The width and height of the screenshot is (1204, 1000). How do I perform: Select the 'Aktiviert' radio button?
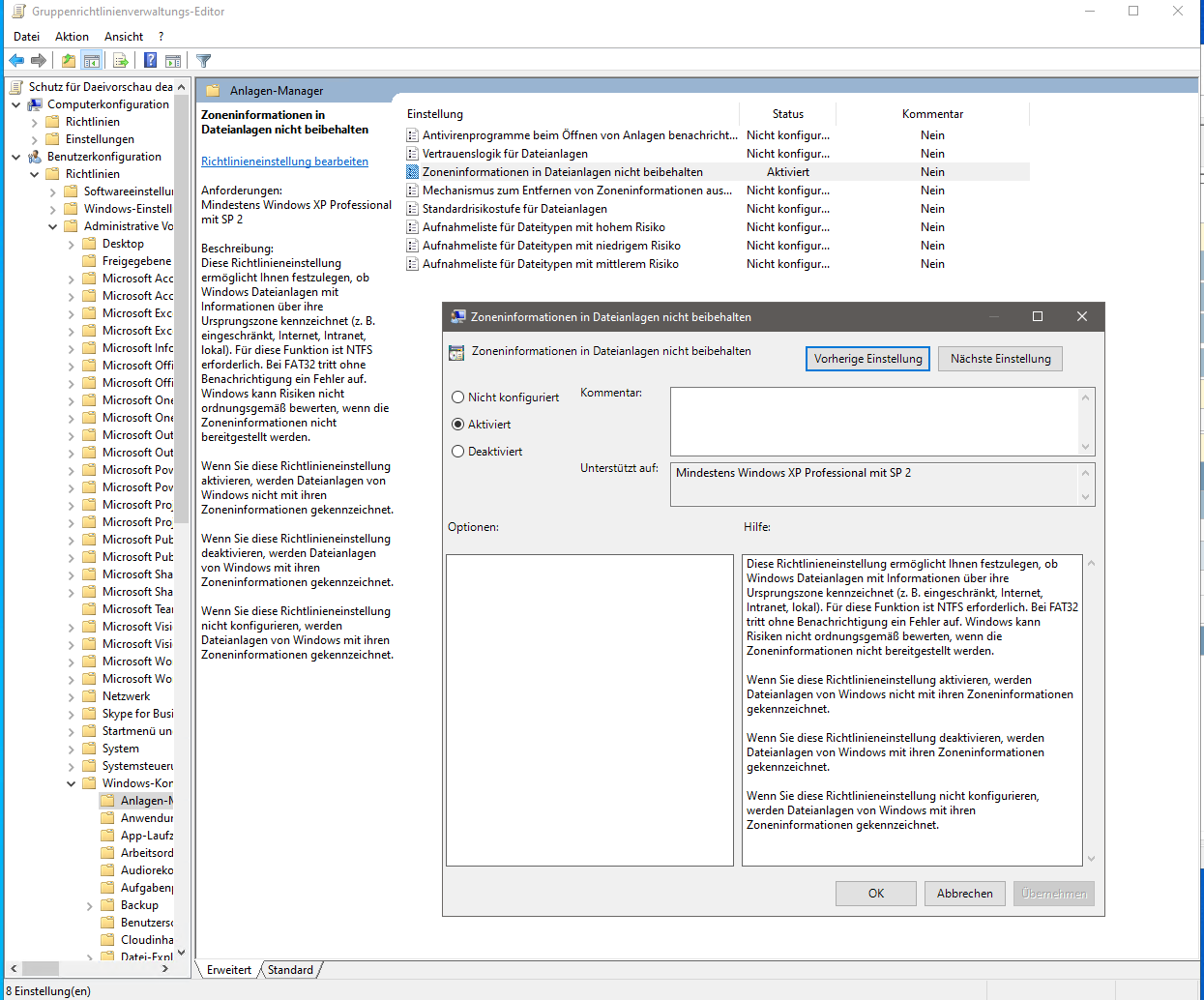458,425
